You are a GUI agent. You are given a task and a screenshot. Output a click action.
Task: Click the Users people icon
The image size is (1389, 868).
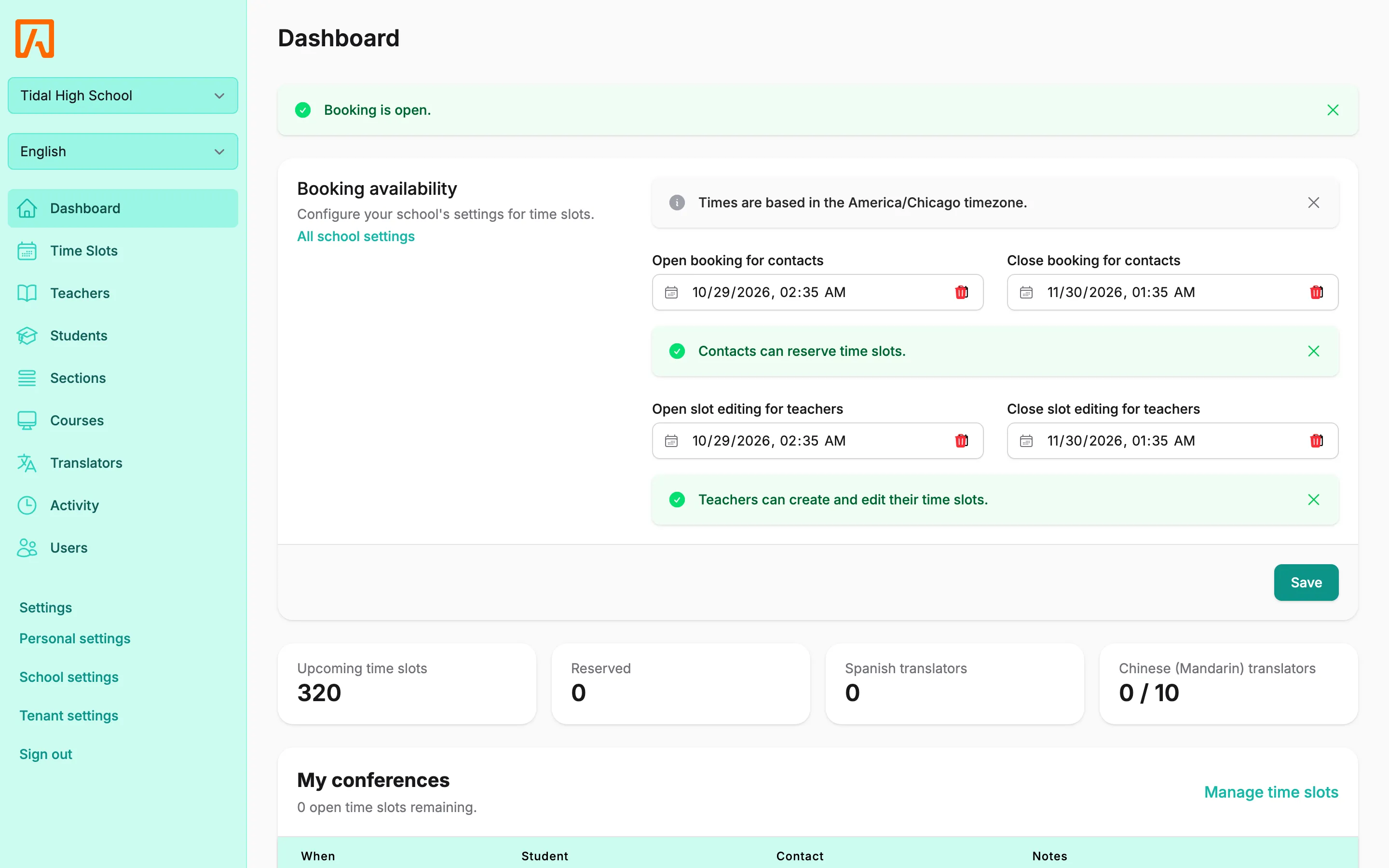[27, 548]
